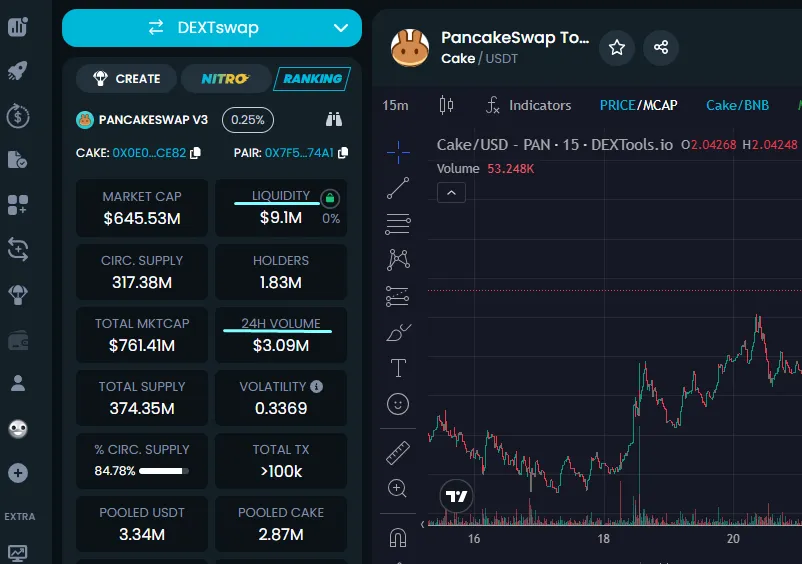Click the swap arrows icon in sidebar

tap(18, 250)
